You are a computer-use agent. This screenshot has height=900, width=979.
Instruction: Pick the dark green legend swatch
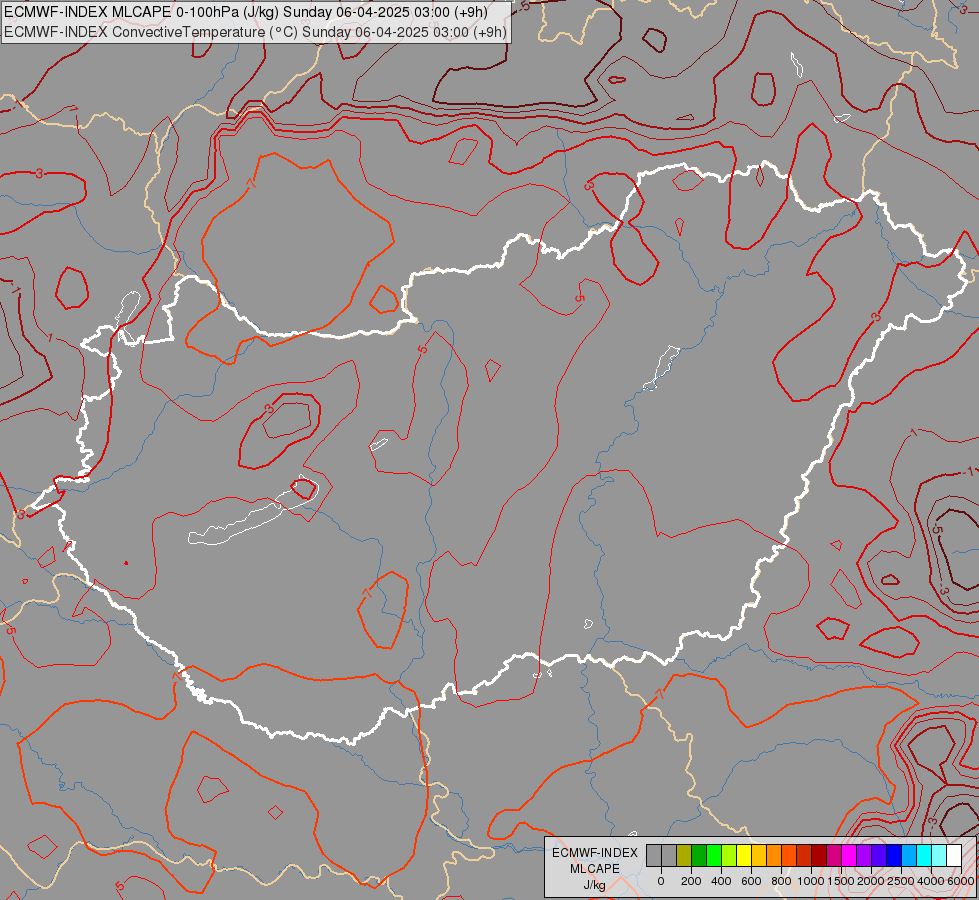click(699, 856)
